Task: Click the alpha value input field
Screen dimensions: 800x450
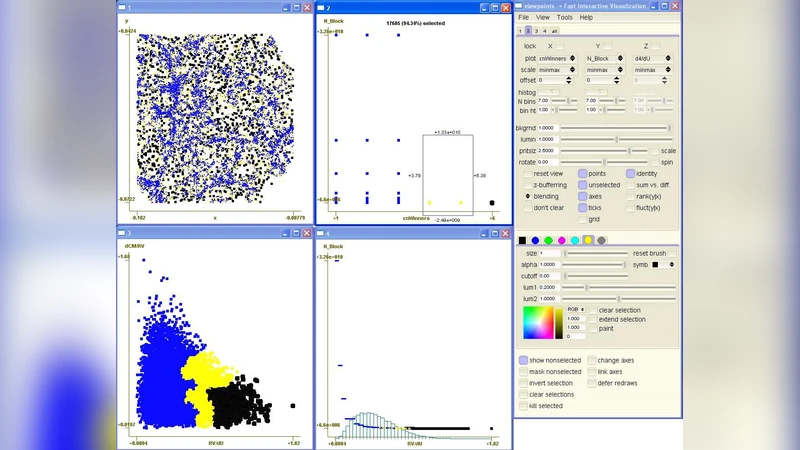Action: point(549,264)
